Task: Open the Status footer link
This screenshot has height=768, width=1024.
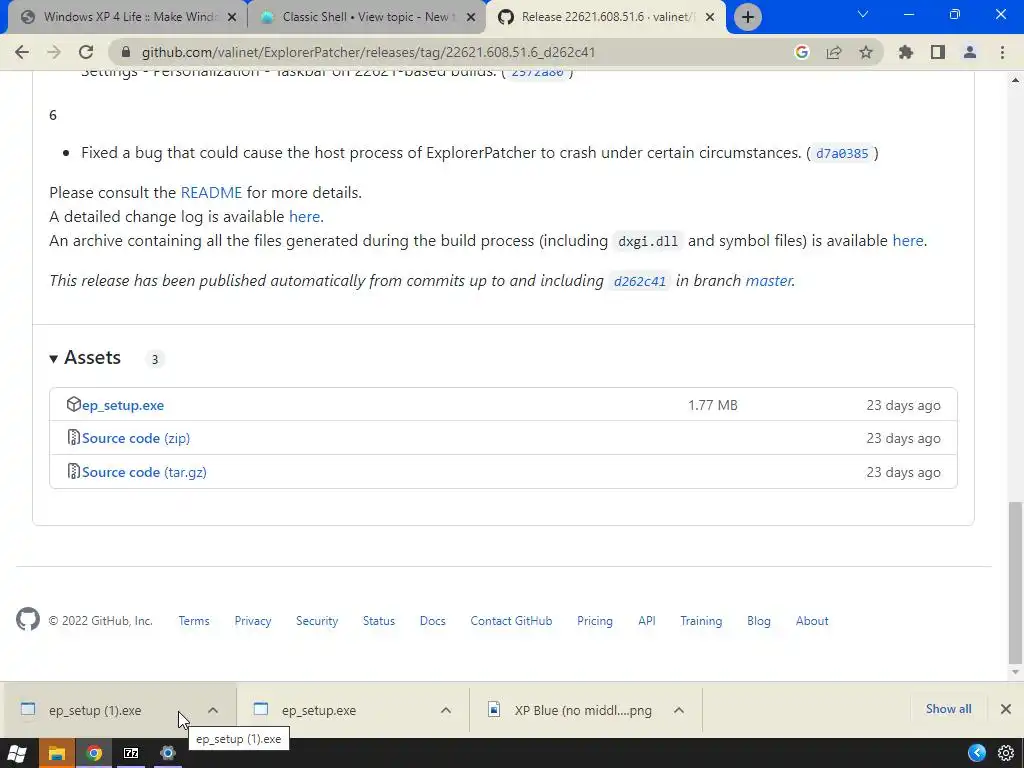Action: pyautogui.click(x=379, y=621)
